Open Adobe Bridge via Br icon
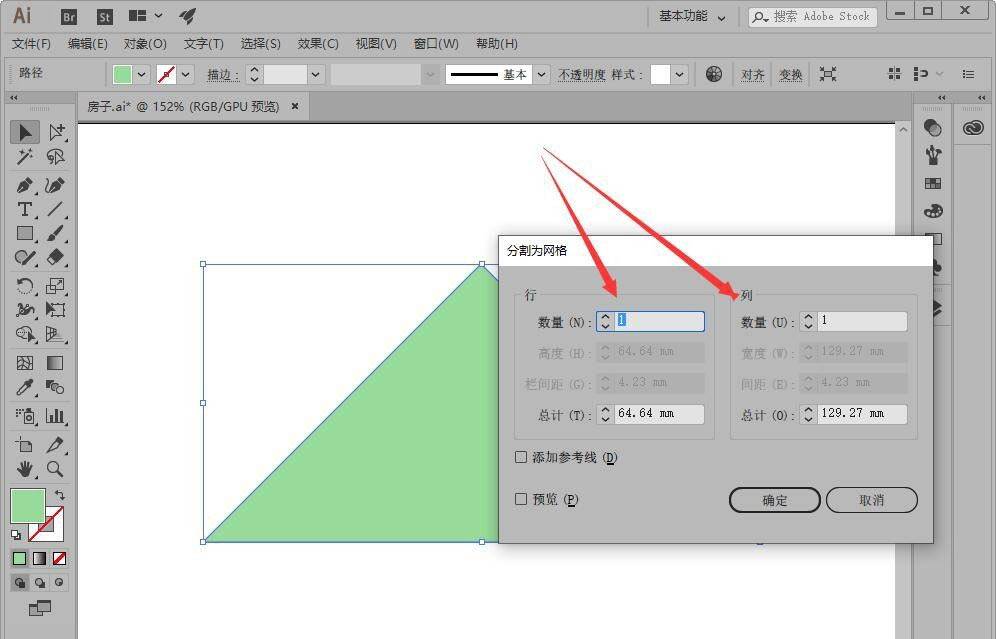This screenshot has height=639, width=996. 70,16
